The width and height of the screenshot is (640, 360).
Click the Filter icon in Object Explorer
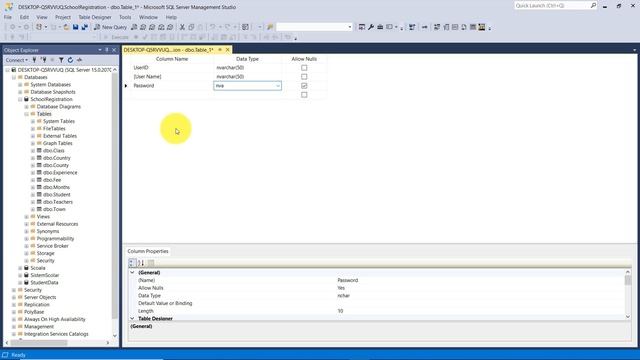pyautogui.click(x=61, y=60)
